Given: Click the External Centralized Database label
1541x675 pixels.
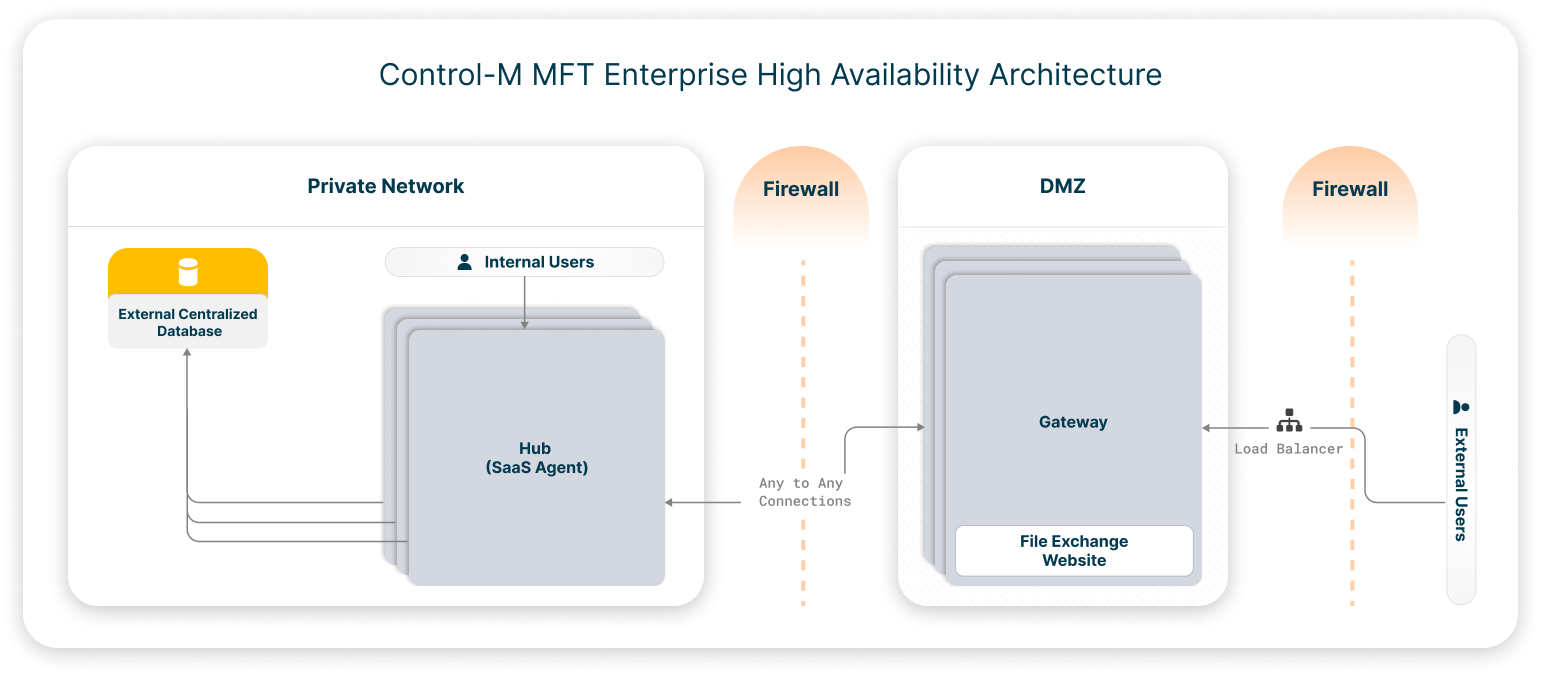Looking at the screenshot, I should tap(188, 322).
